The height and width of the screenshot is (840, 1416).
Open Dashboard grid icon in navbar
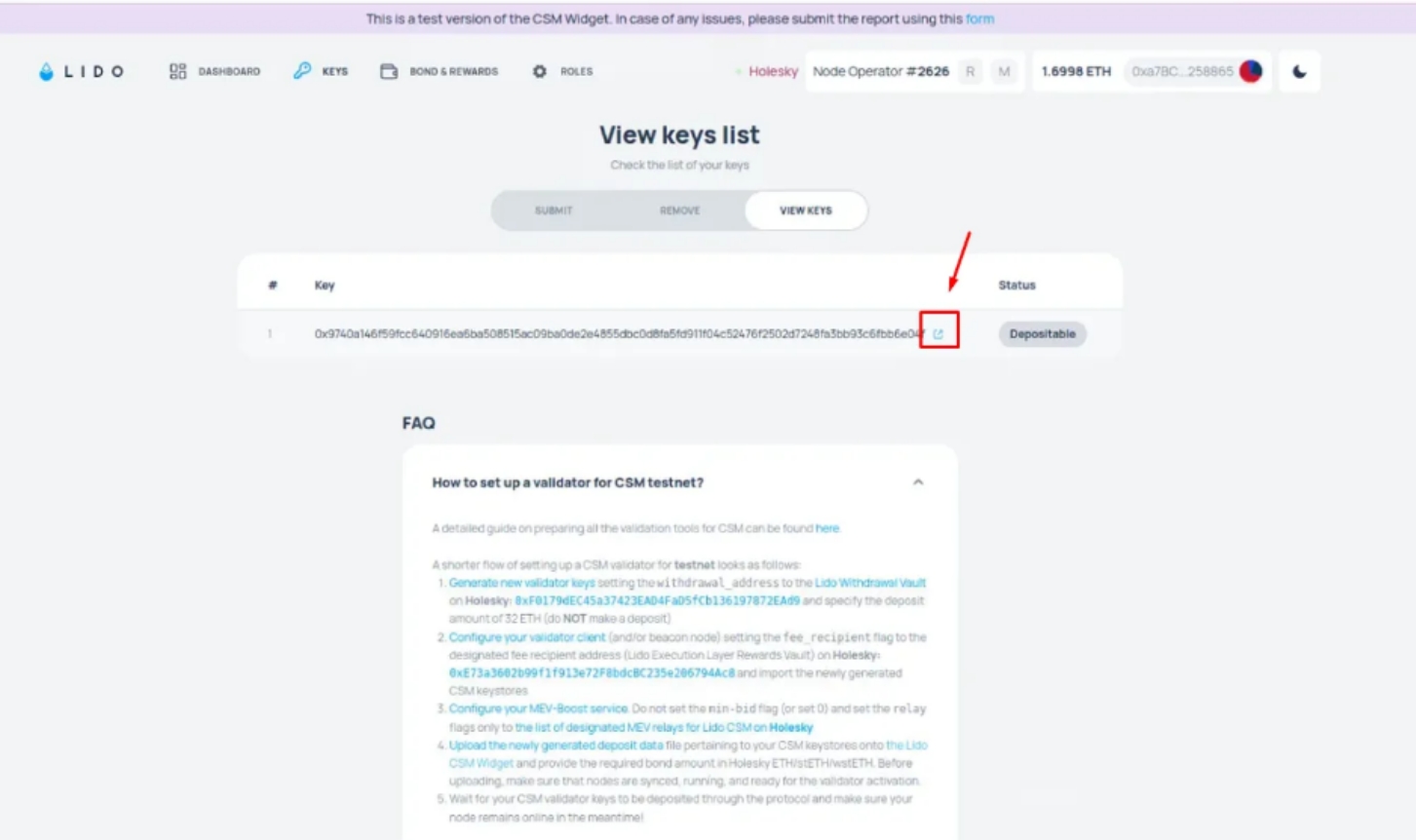177,71
